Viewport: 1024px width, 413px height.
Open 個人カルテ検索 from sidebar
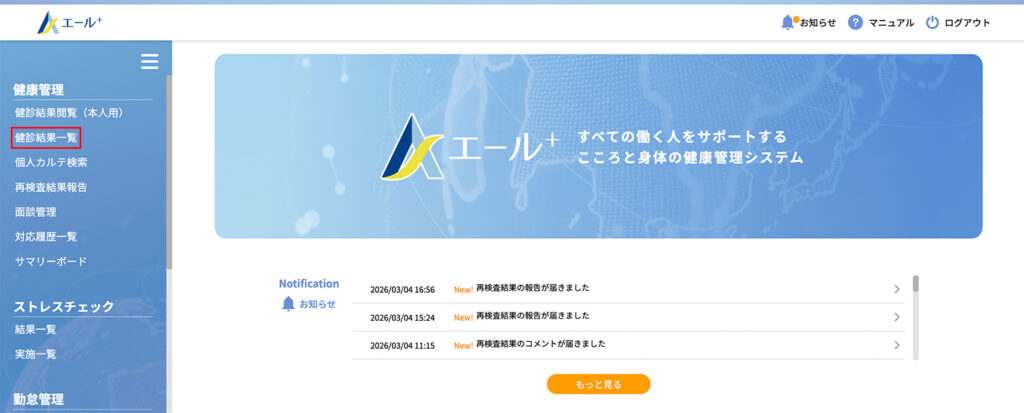(51, 162)
